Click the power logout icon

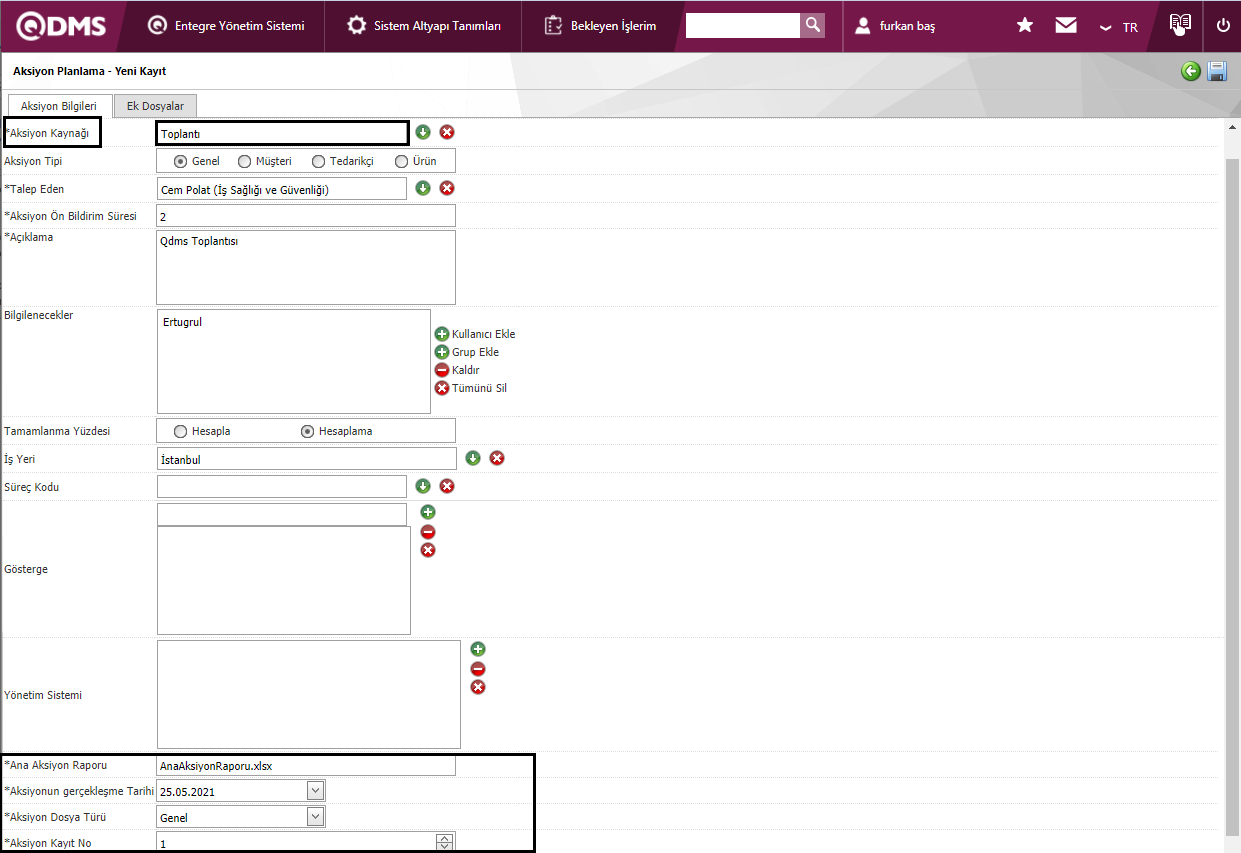pyautogui.click(x=1223, y=25)
